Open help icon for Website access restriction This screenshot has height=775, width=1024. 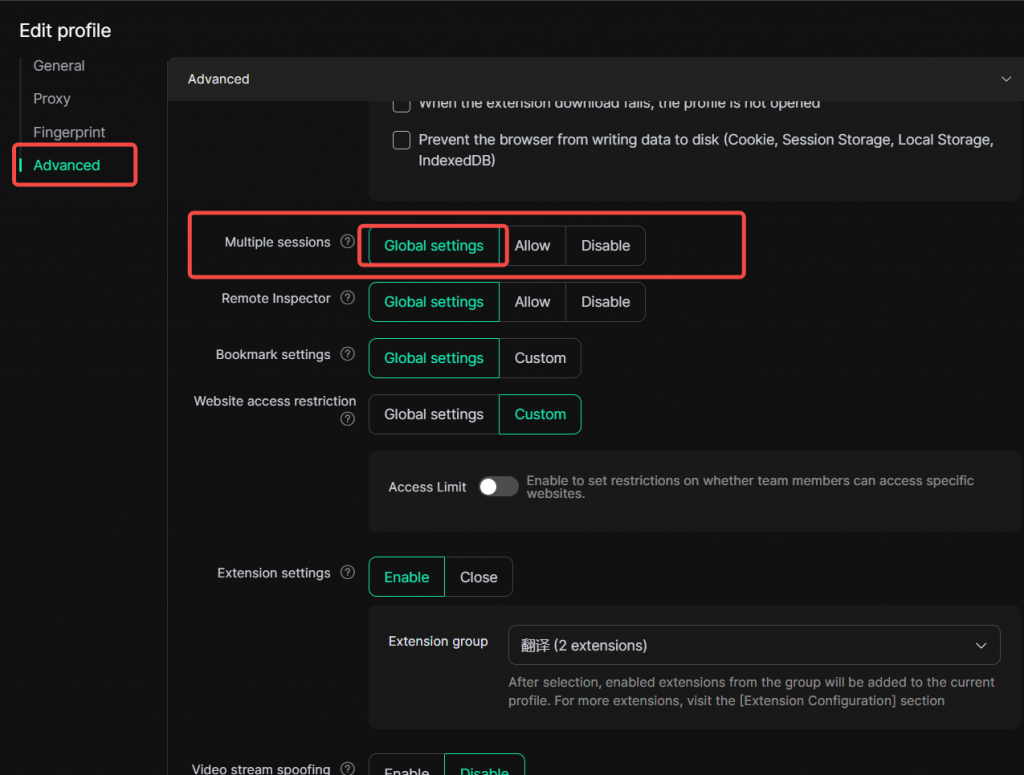tap(347, 419)
